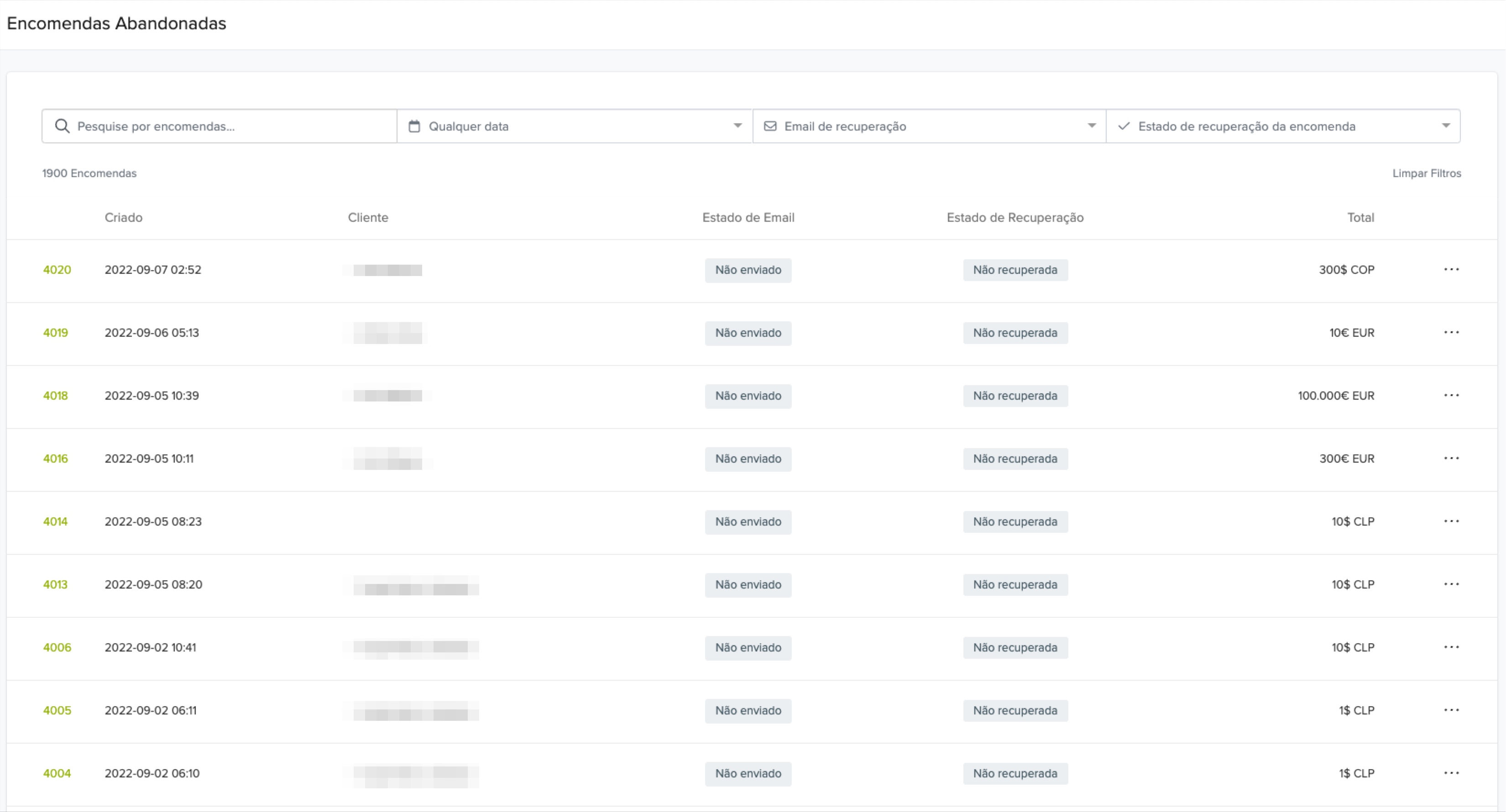Expand the Qualquer data dropdown
This screenshot has height=812, width=1506.
click(737, 126)
